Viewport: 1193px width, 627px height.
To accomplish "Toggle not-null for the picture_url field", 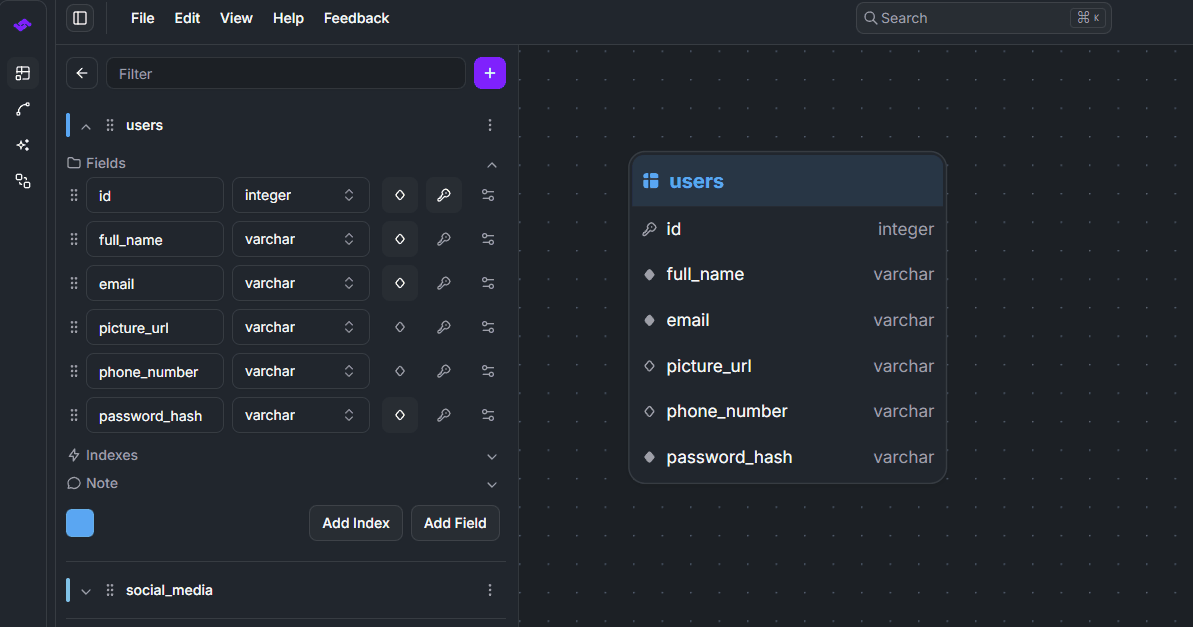I will click(399, 327).
